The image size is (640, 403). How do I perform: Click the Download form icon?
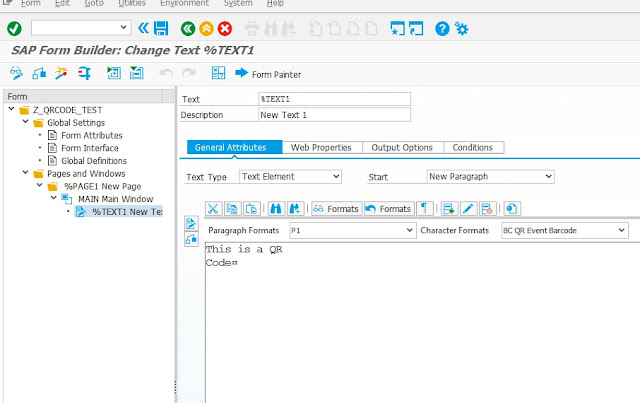[114, 73]
